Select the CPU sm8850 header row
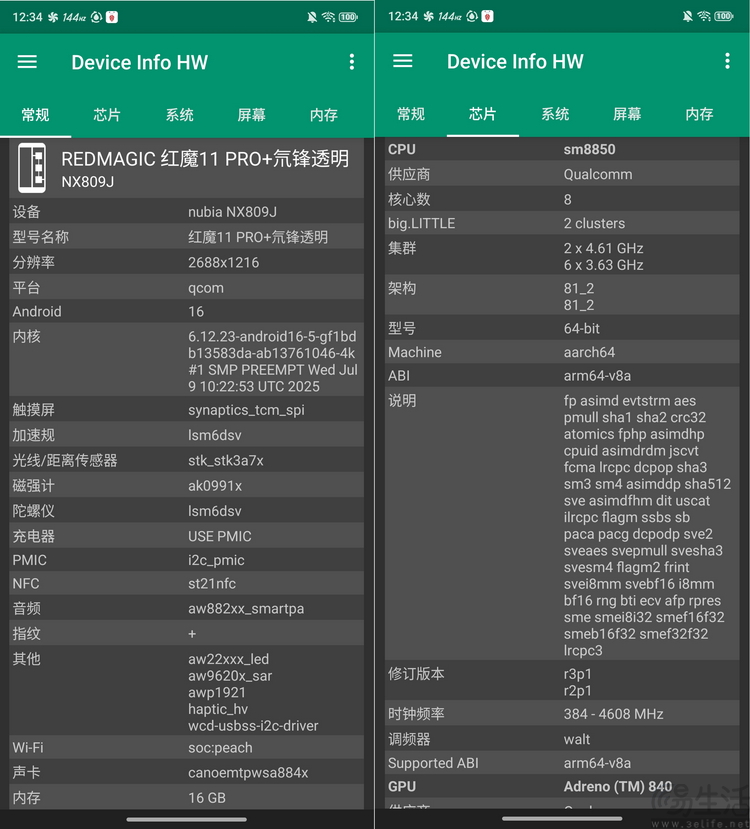 [562, 150]
